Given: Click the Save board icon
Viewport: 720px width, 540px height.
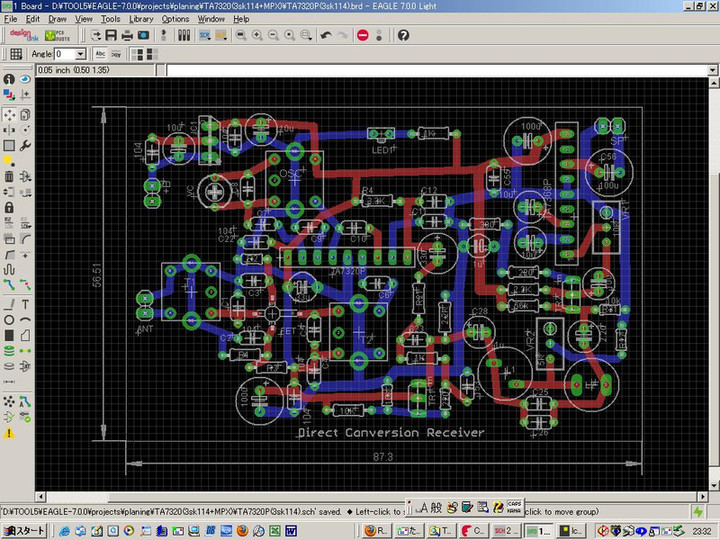Looking at the screenshot, I should point(111,35).
